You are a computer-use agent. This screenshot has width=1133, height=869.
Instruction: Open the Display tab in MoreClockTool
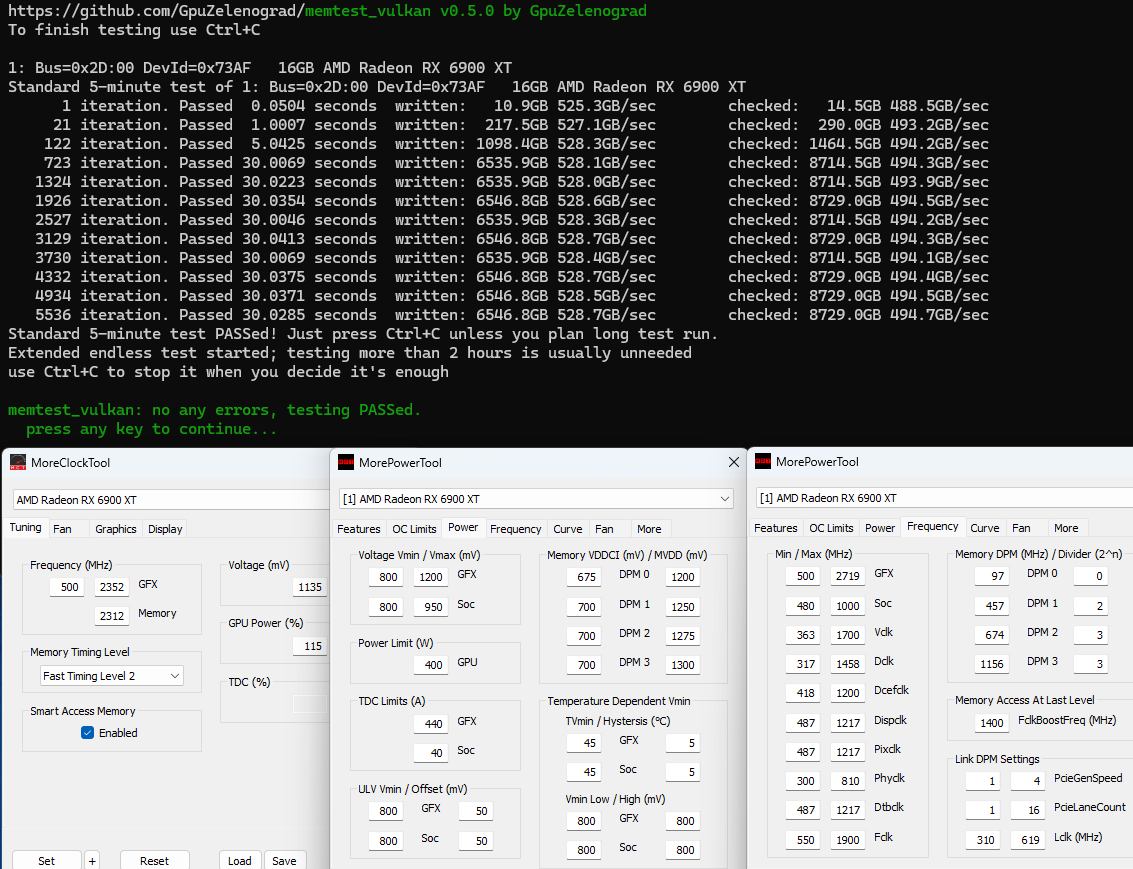click(165, 529)
